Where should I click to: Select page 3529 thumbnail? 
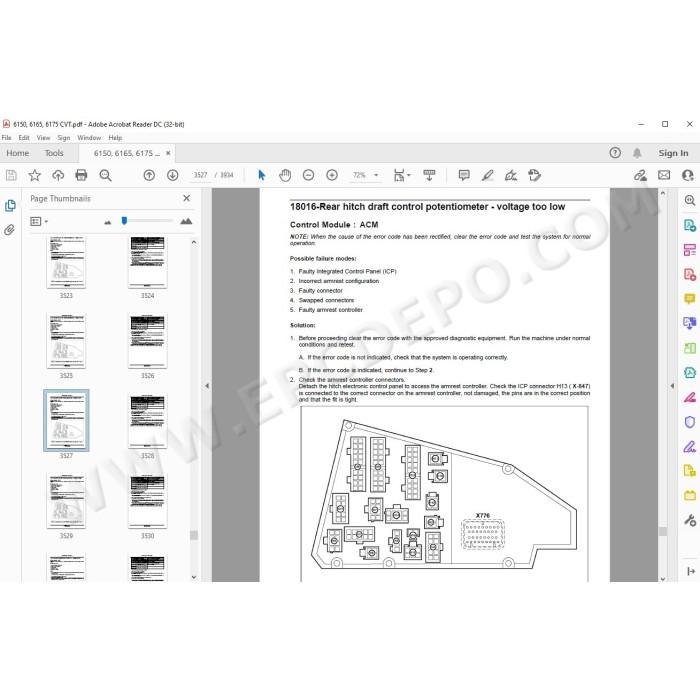(66, 501)
